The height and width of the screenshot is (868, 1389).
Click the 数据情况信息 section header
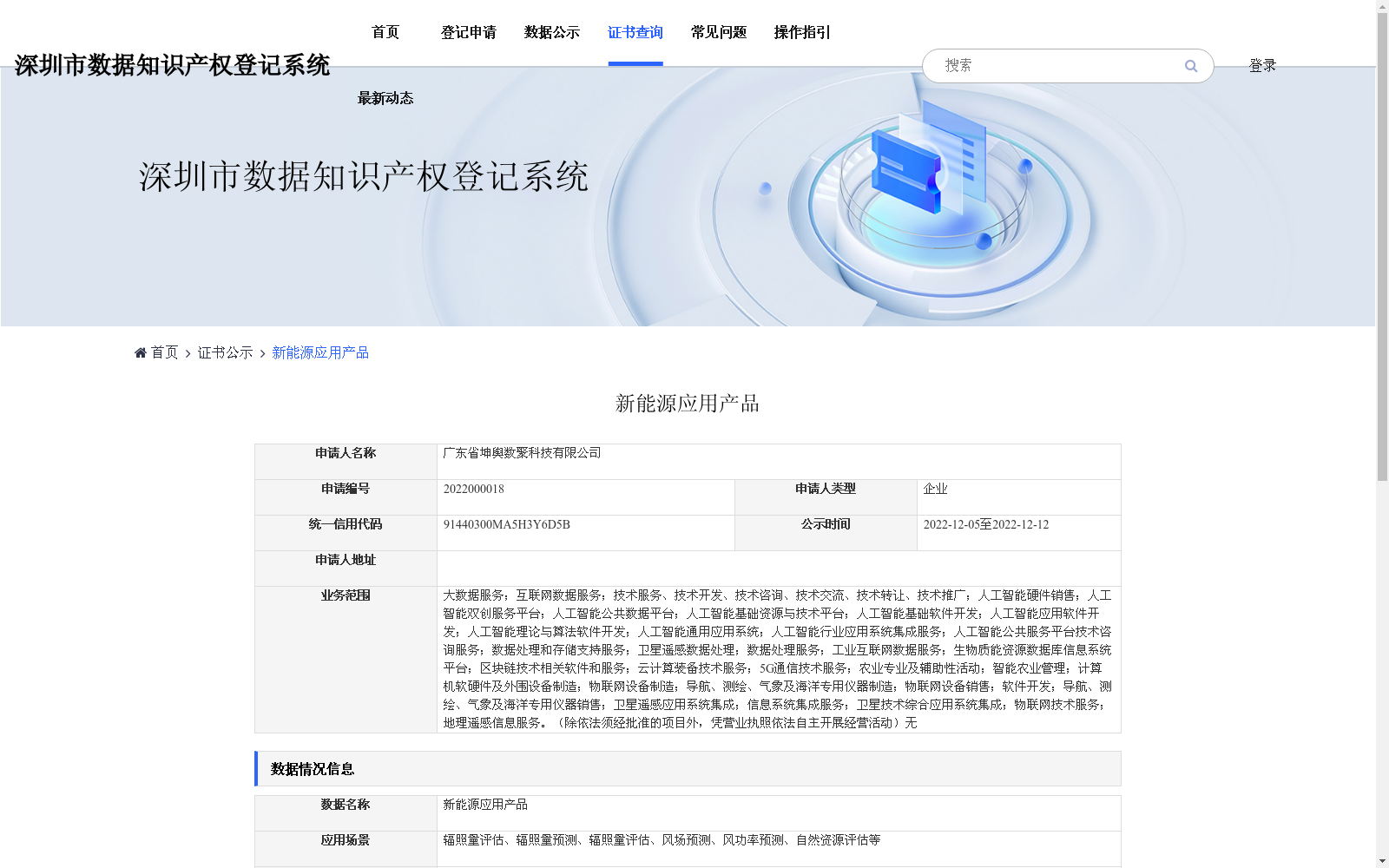(x=688, y=769)
